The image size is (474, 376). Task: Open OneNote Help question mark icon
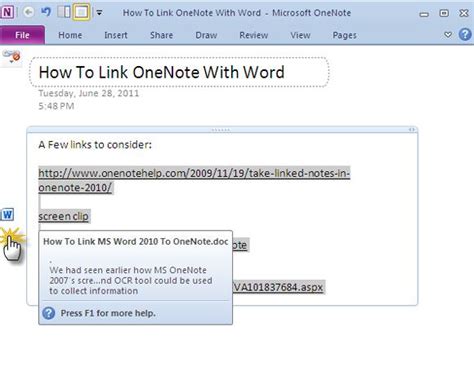click(x=465, y=34)
